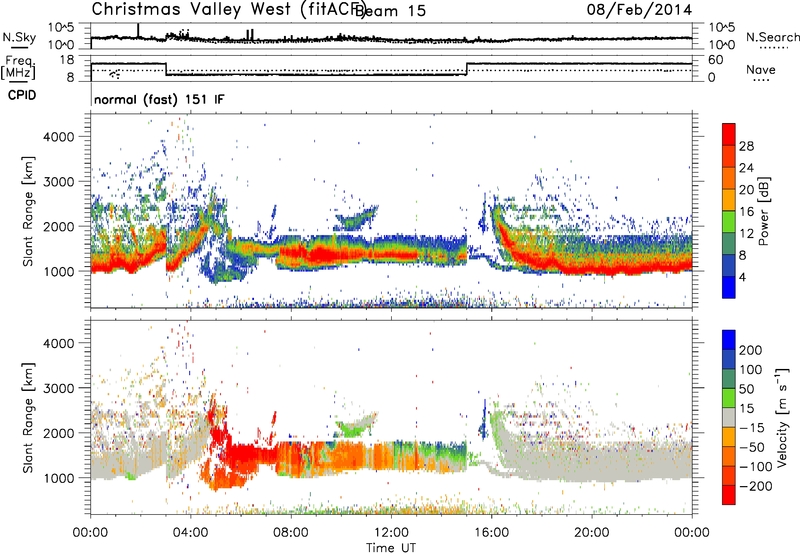Click the 'Time UT' axis title

[391, 548]
